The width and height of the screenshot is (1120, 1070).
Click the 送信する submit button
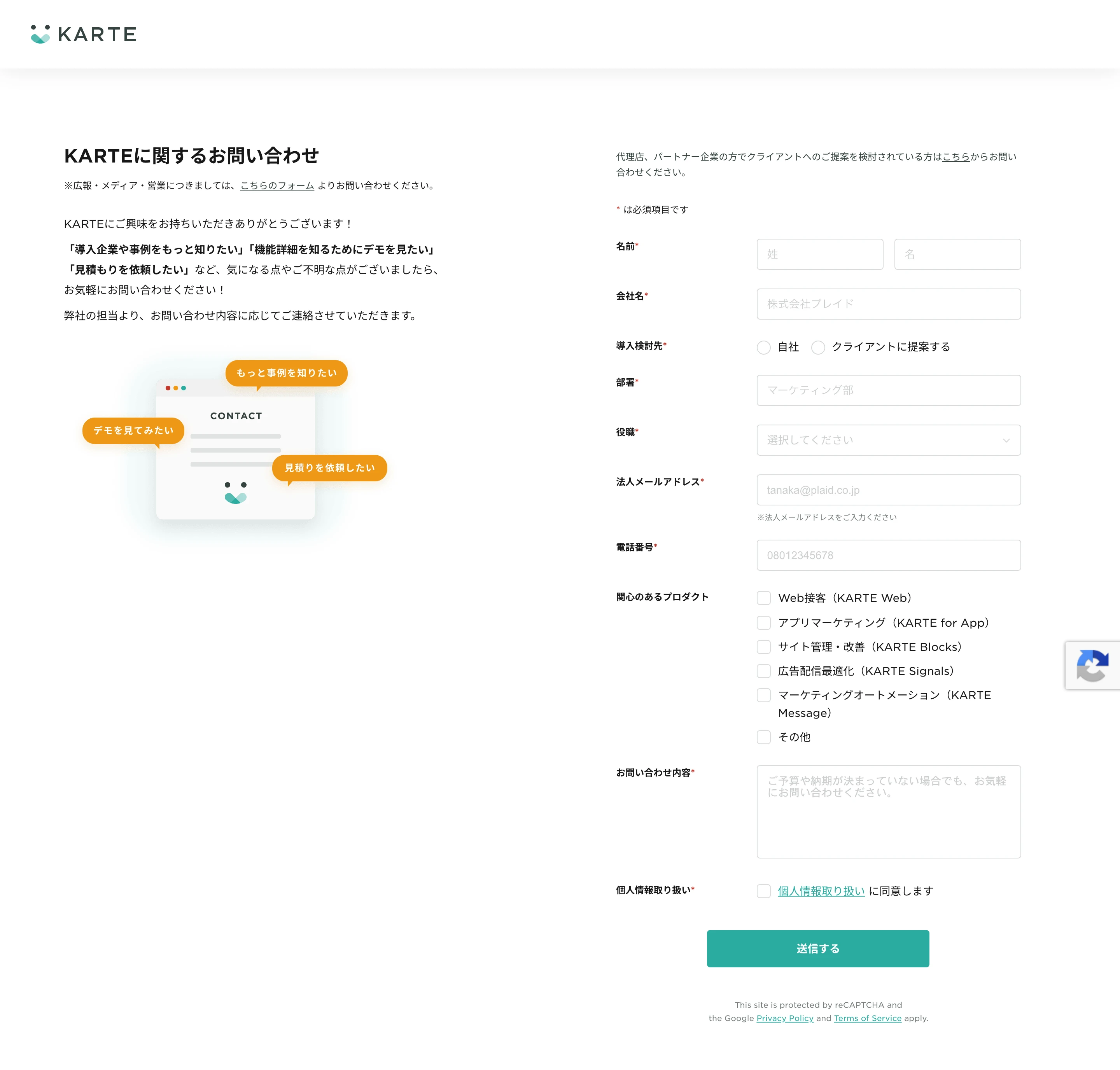tap(817, 949)
